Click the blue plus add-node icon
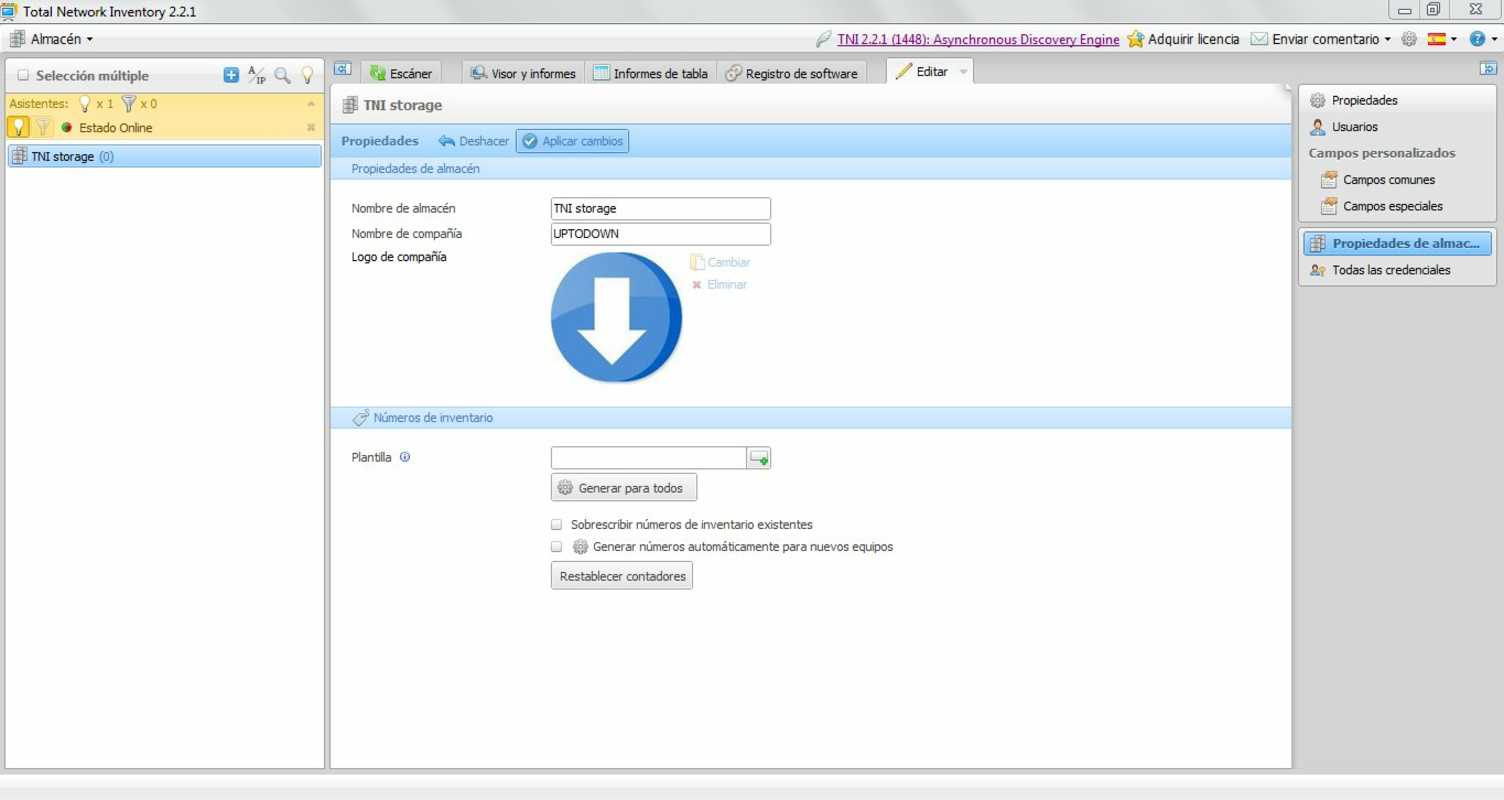 pyautogui.click(x=231, y=75)
